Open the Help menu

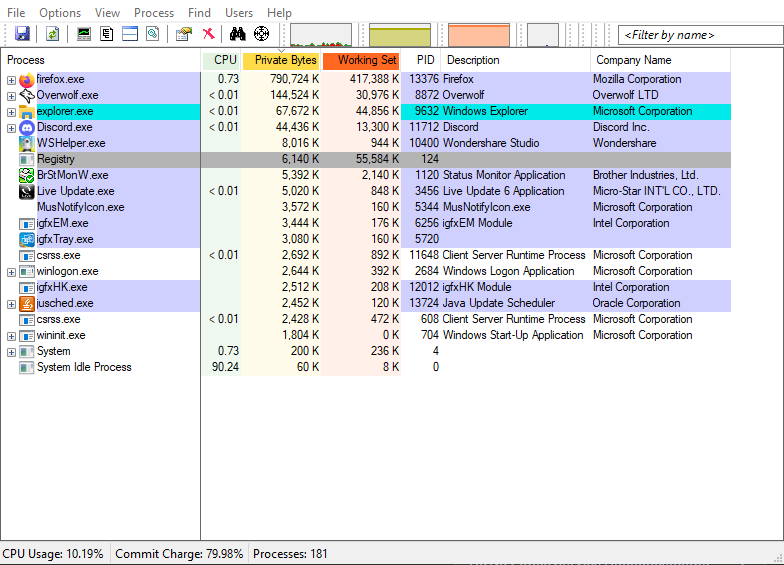[x=279, y=12]
